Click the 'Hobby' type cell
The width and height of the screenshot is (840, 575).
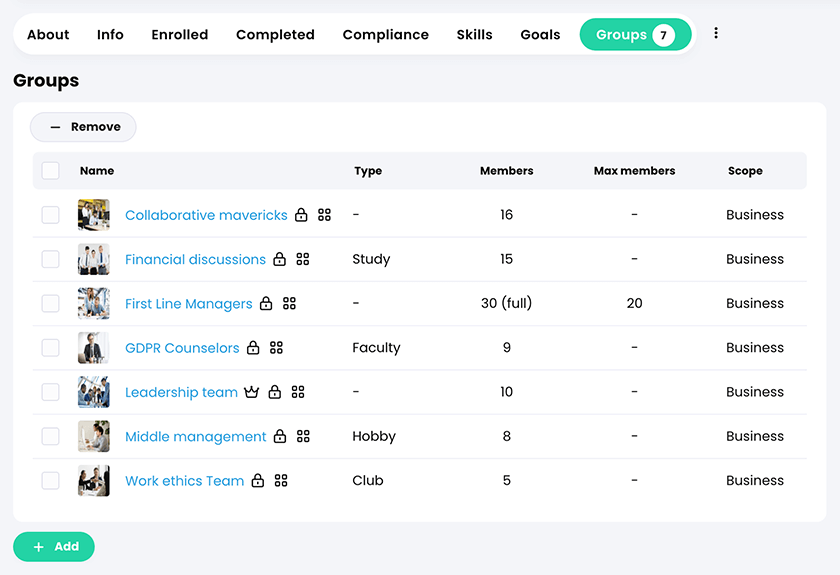coord(374,436)
